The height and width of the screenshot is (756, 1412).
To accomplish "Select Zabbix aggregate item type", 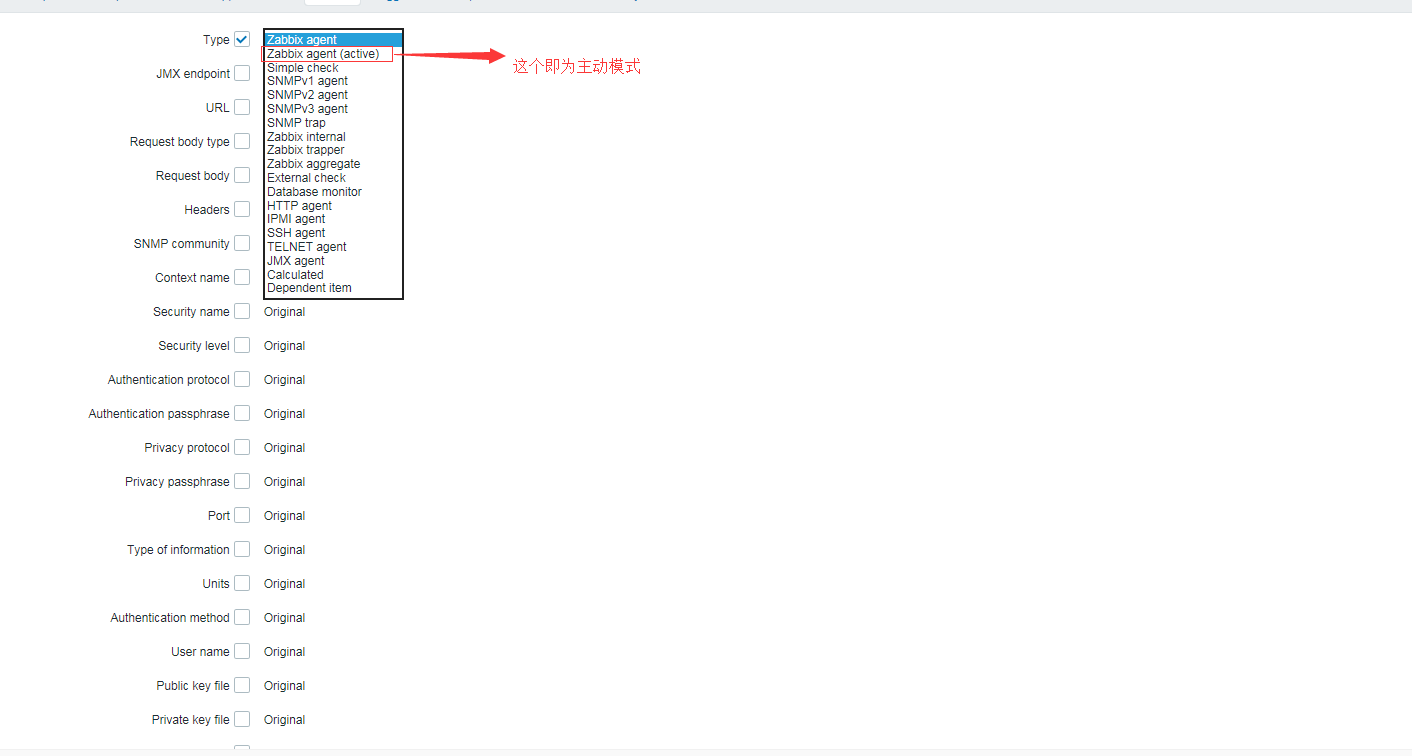I will click(x=333, y=164).
